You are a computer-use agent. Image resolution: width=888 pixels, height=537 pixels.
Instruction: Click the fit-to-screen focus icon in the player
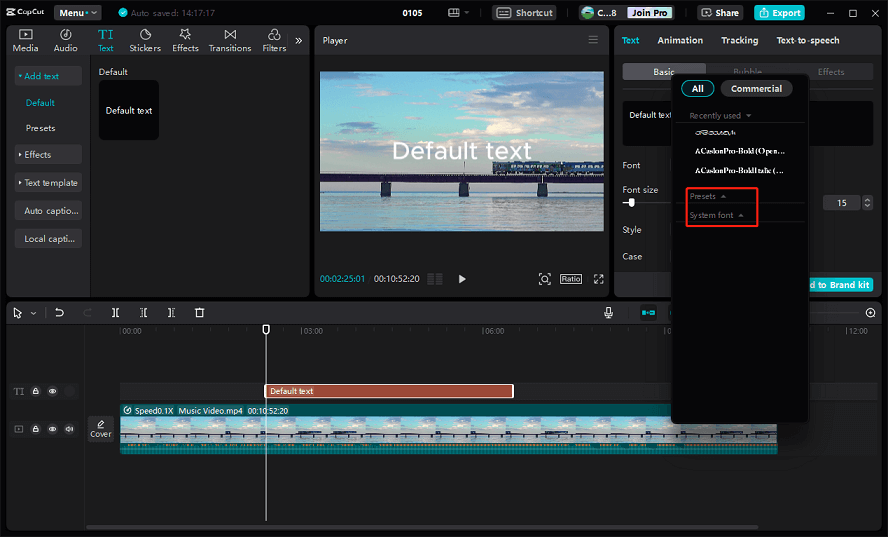pos(544,279)
